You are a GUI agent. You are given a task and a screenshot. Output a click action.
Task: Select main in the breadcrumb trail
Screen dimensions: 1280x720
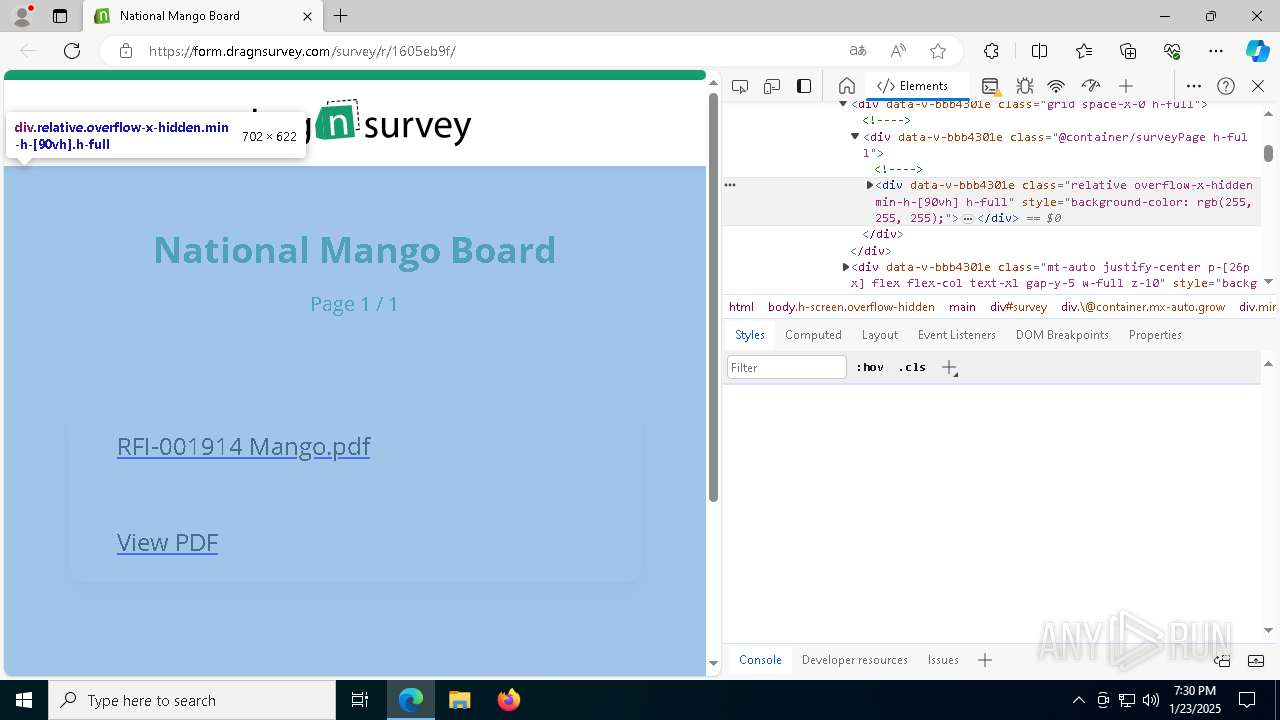coord(962,307)
